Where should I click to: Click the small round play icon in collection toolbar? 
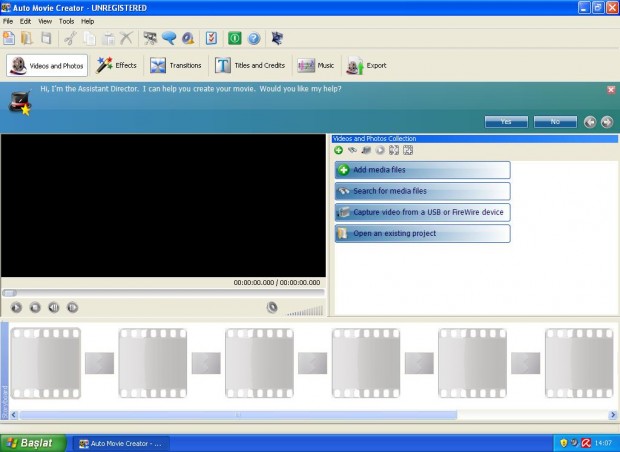(x=380, y=150)
